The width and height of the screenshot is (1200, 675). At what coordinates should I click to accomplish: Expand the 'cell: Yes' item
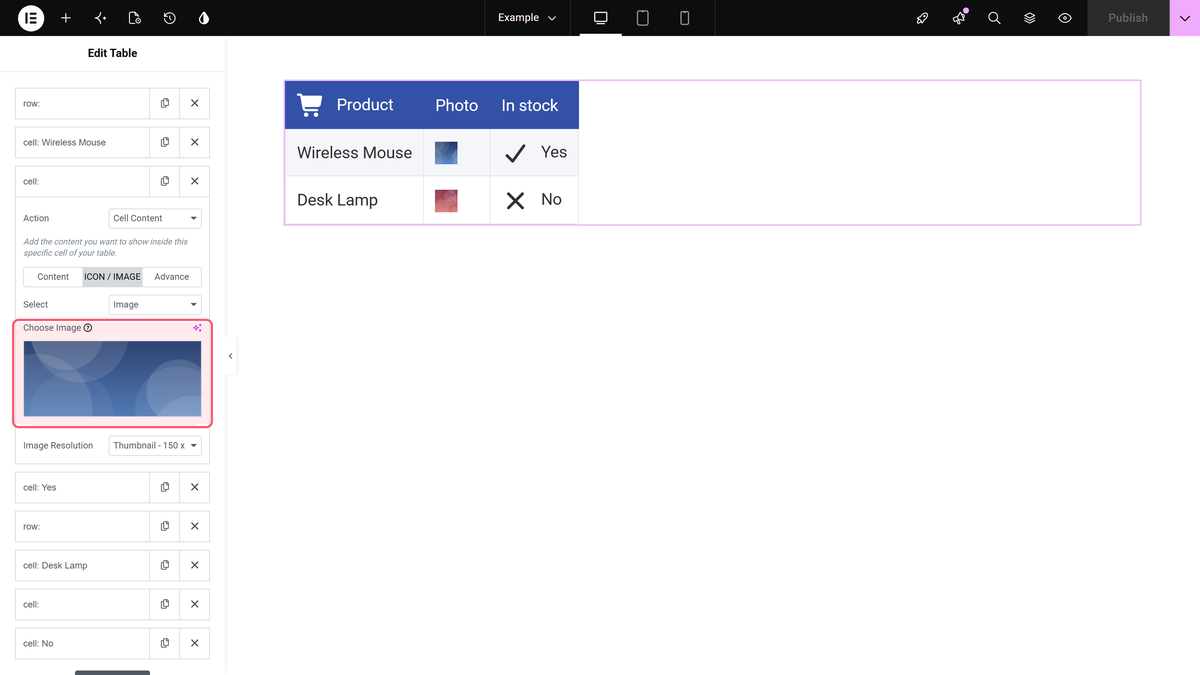pos(82,487)
